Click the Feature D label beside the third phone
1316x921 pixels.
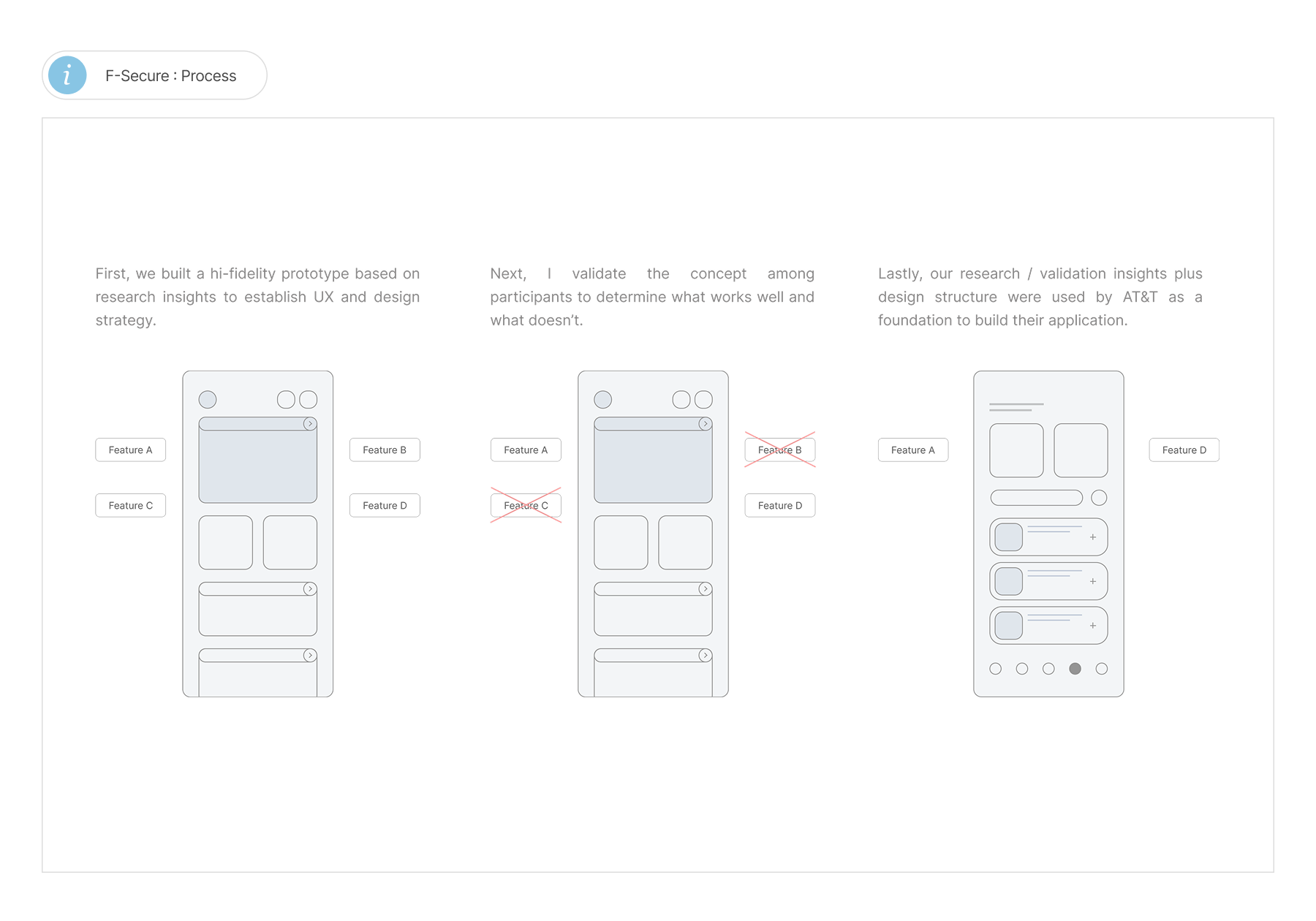(1184, 450)
